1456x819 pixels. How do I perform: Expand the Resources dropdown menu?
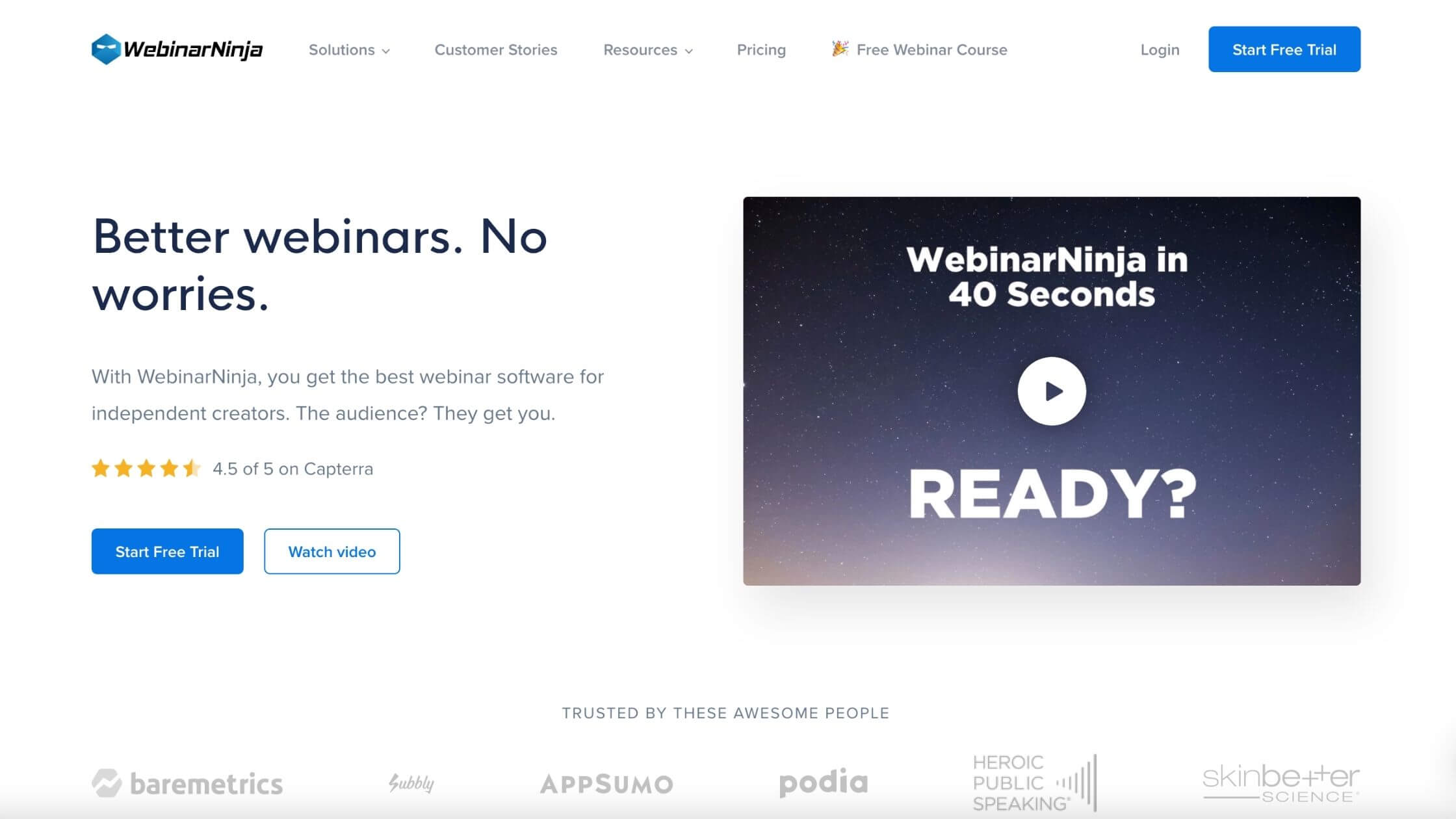click(647, 49)
